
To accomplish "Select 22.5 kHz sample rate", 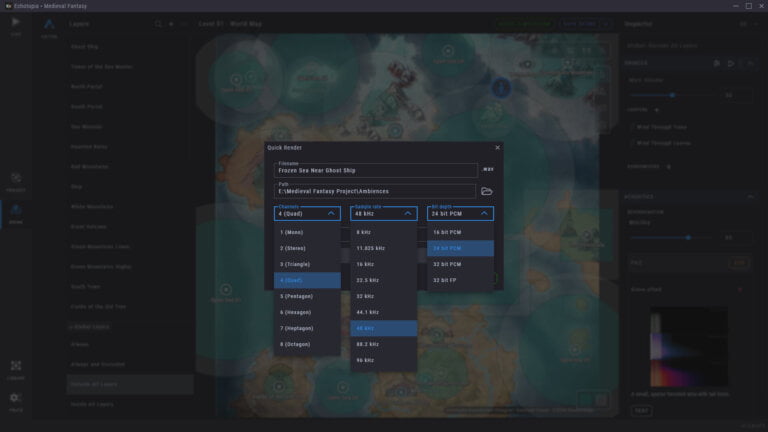I will (384, 280).
